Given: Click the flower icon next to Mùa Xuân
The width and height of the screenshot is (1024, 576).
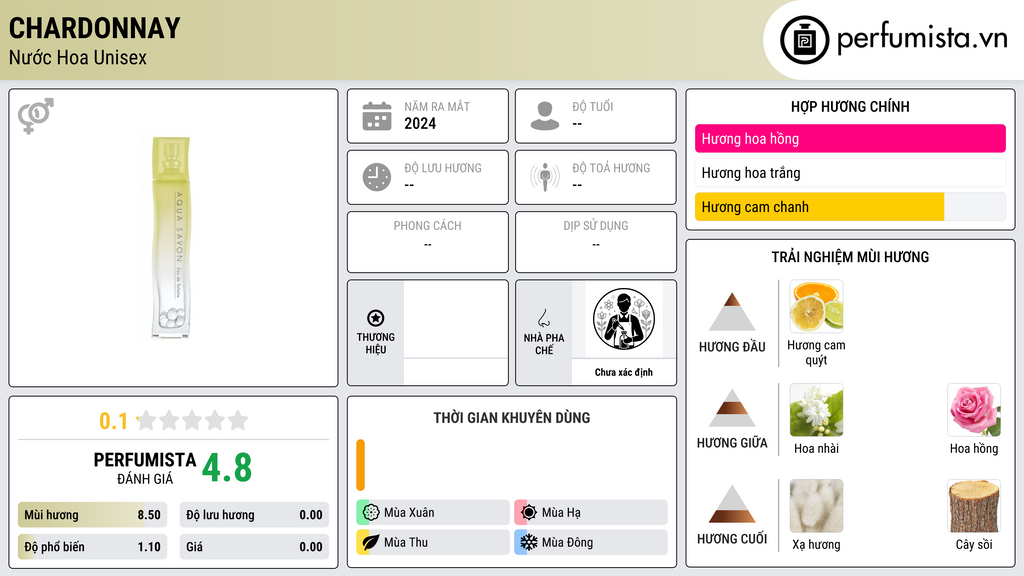Looking at the screenshot, I should (371, 513).
